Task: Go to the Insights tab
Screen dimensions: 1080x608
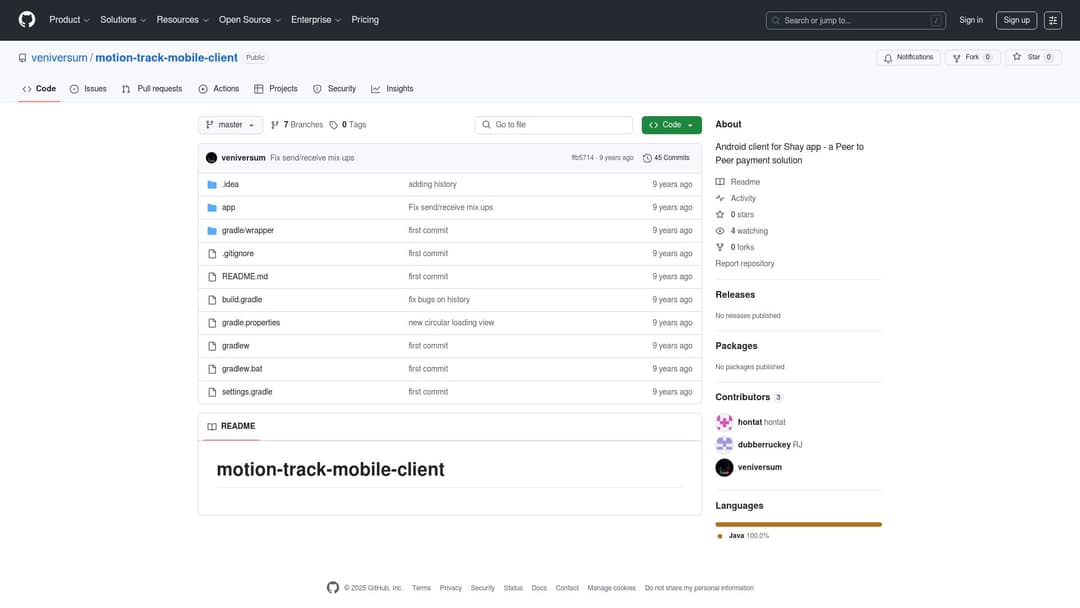Action: coord(392,89)
